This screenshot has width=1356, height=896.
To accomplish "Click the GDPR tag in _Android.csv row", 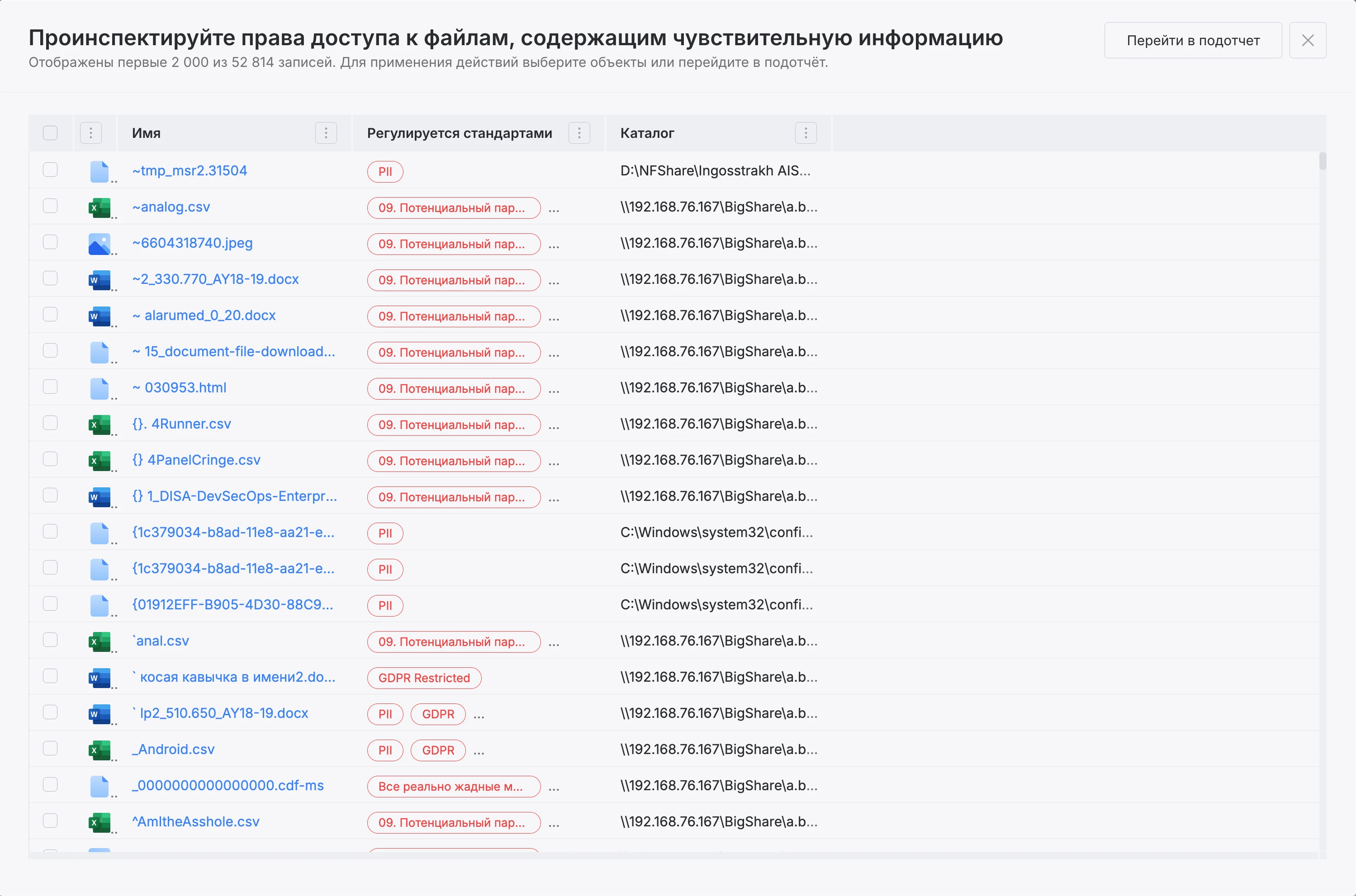I will coord(438,750).
